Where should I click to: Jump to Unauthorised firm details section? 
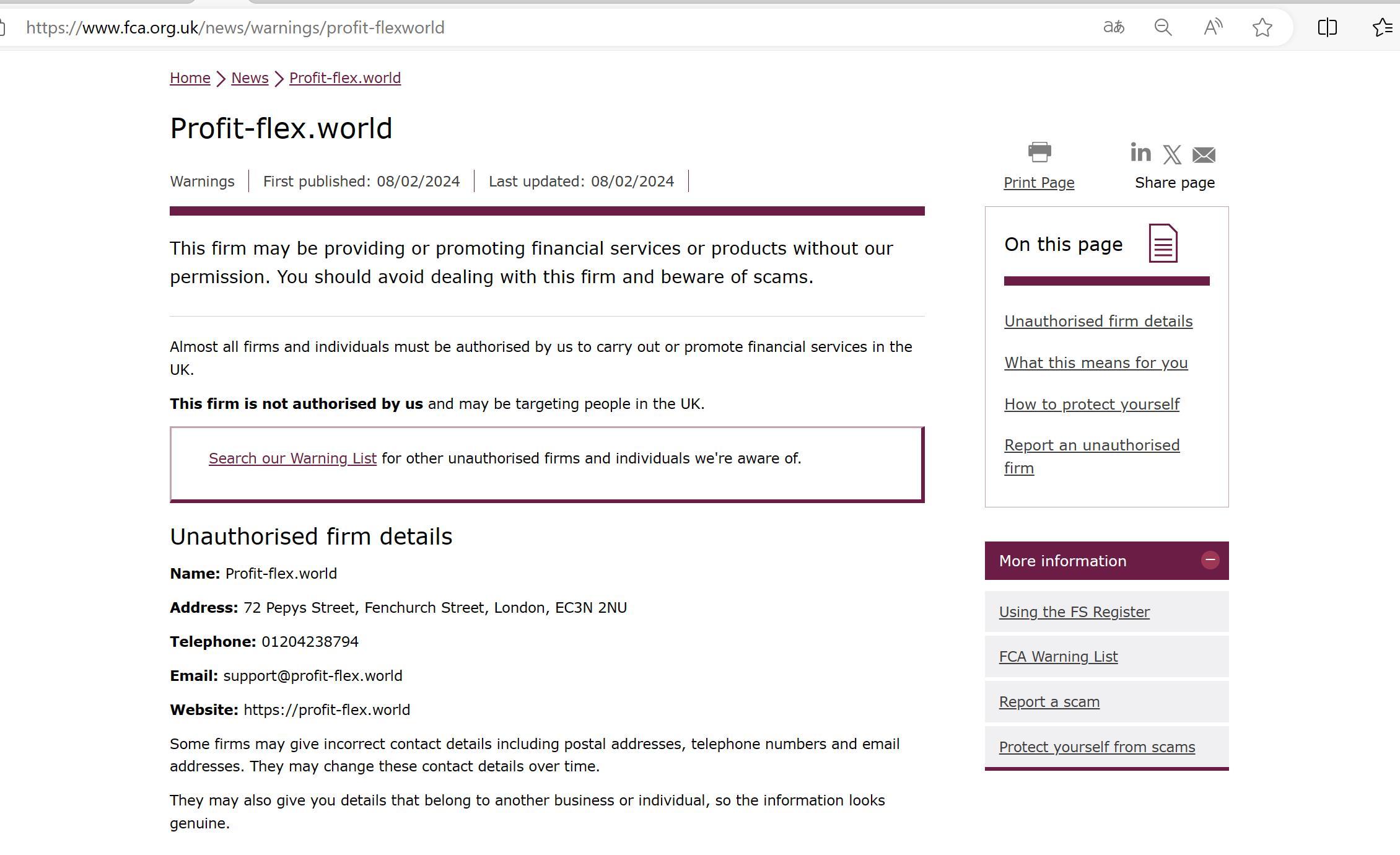point(1098,322)
